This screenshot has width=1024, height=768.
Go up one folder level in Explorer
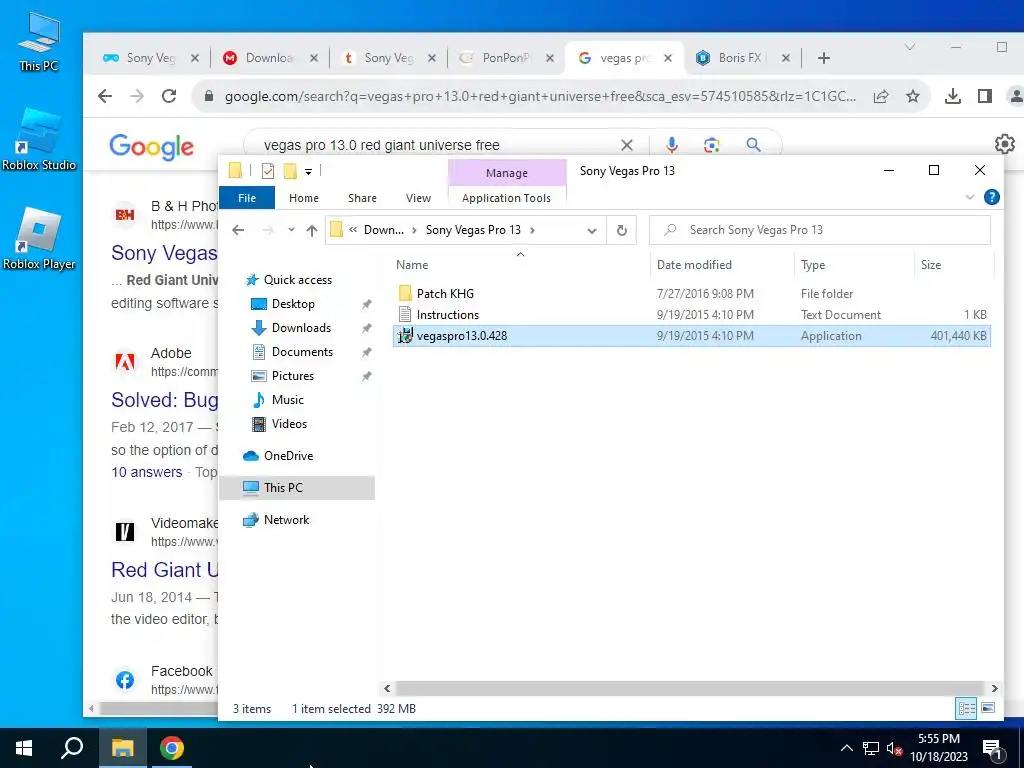pyautogui.click(x=312, y=230)
